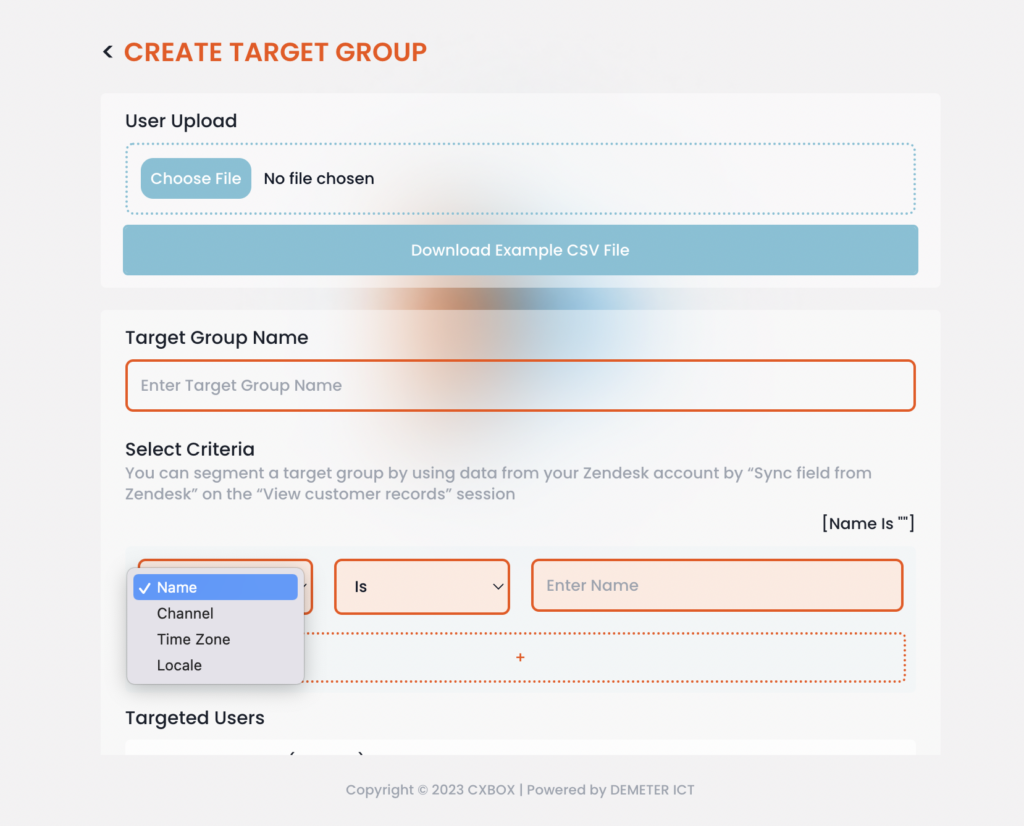Click the Targeted Users section heading
This screenshot has height=826, width=1024.
tap(195, 718)
